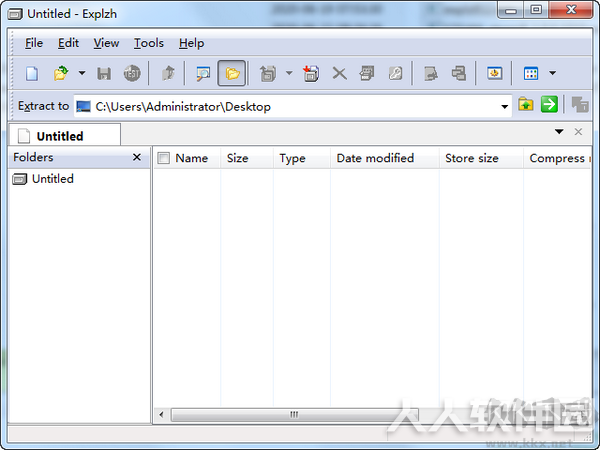Open the Extract options dropdown arrow

click(289, 73)
